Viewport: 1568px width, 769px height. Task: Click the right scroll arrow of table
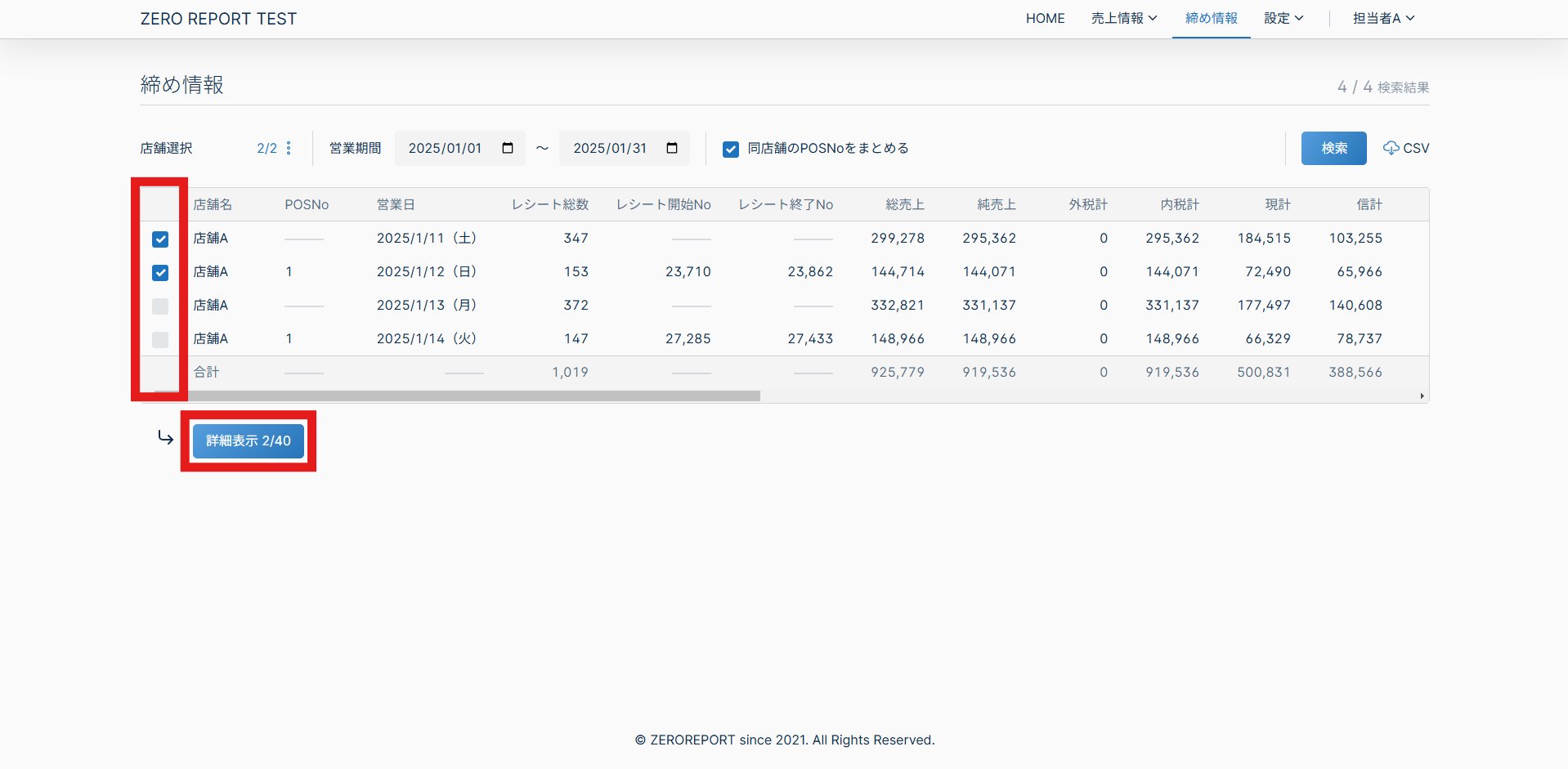point(1422,396)
